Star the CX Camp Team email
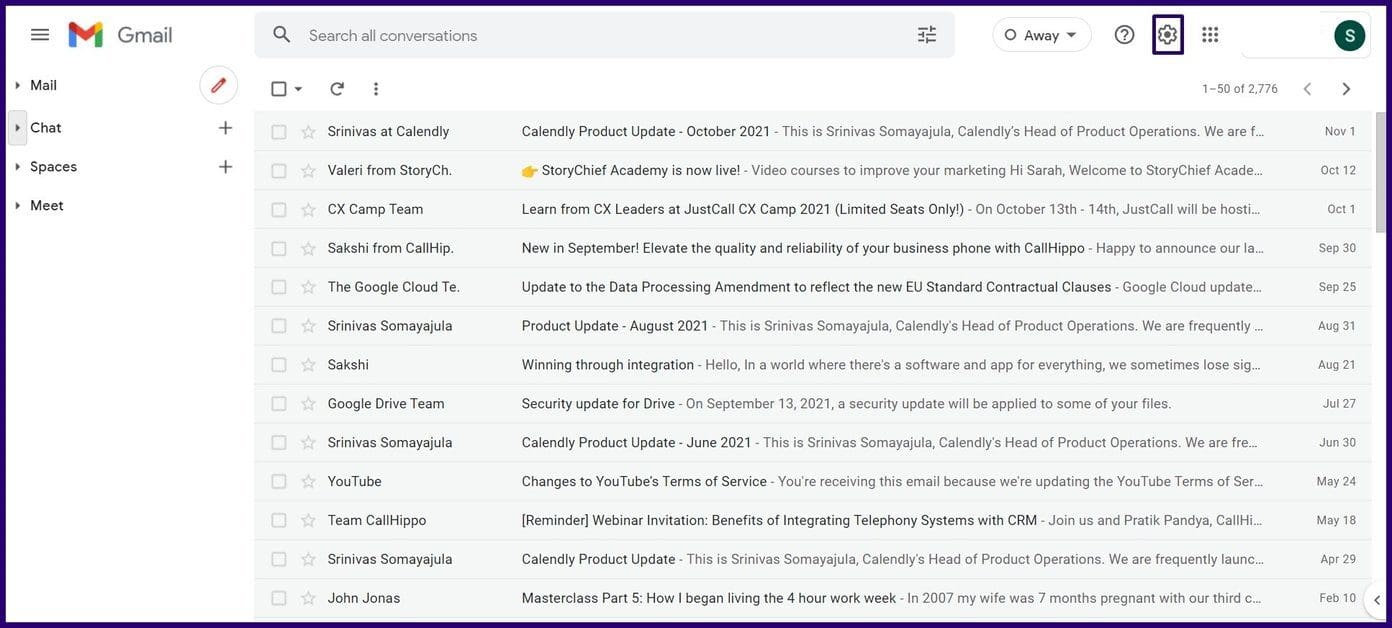This screenshot has height=628, width=1392. [x=308, y=210]
